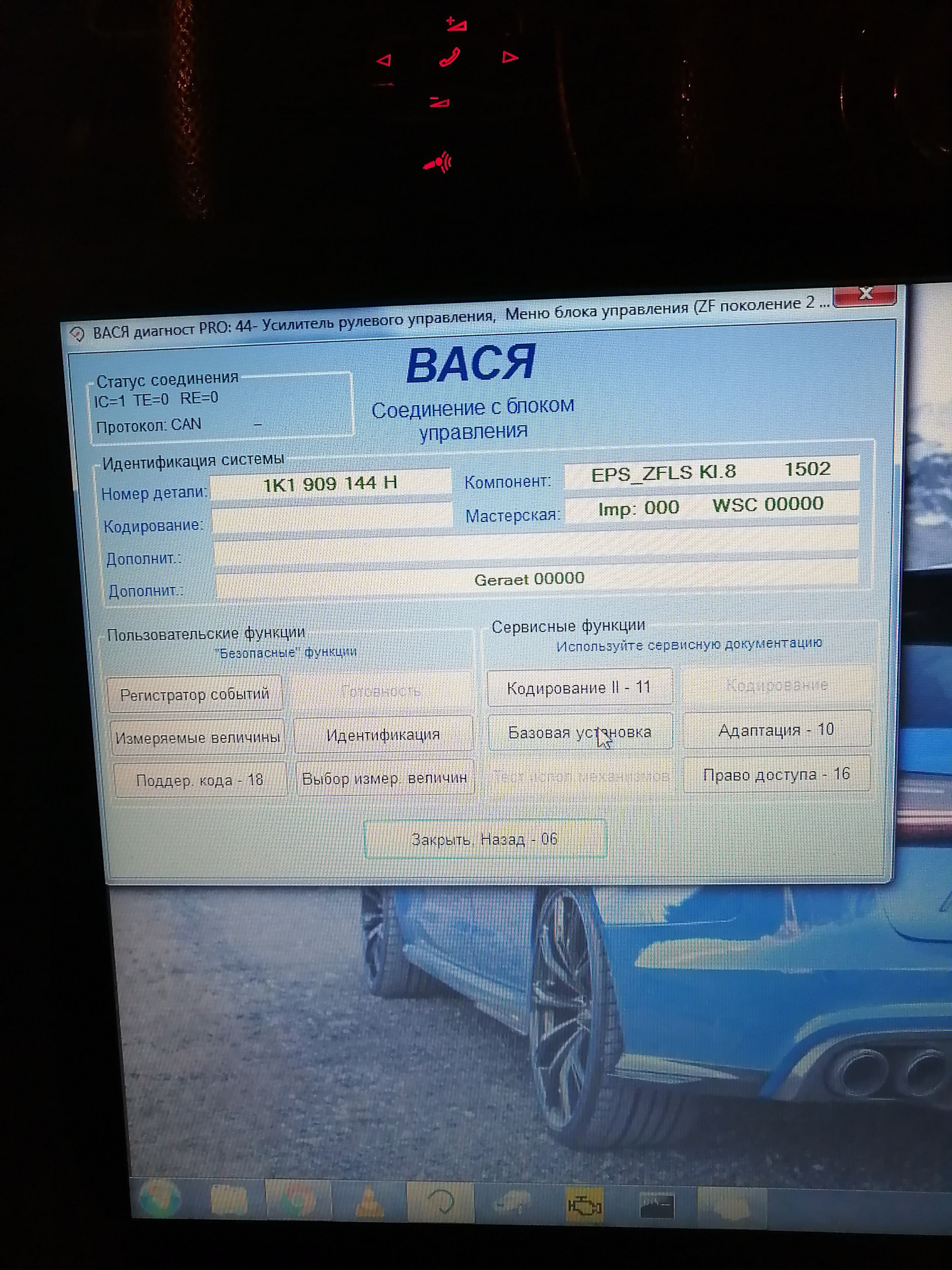The width and height of the screenshot is (952, 1270).
Task: Click Право доступа - 16
Action: (x=776, y=774)
